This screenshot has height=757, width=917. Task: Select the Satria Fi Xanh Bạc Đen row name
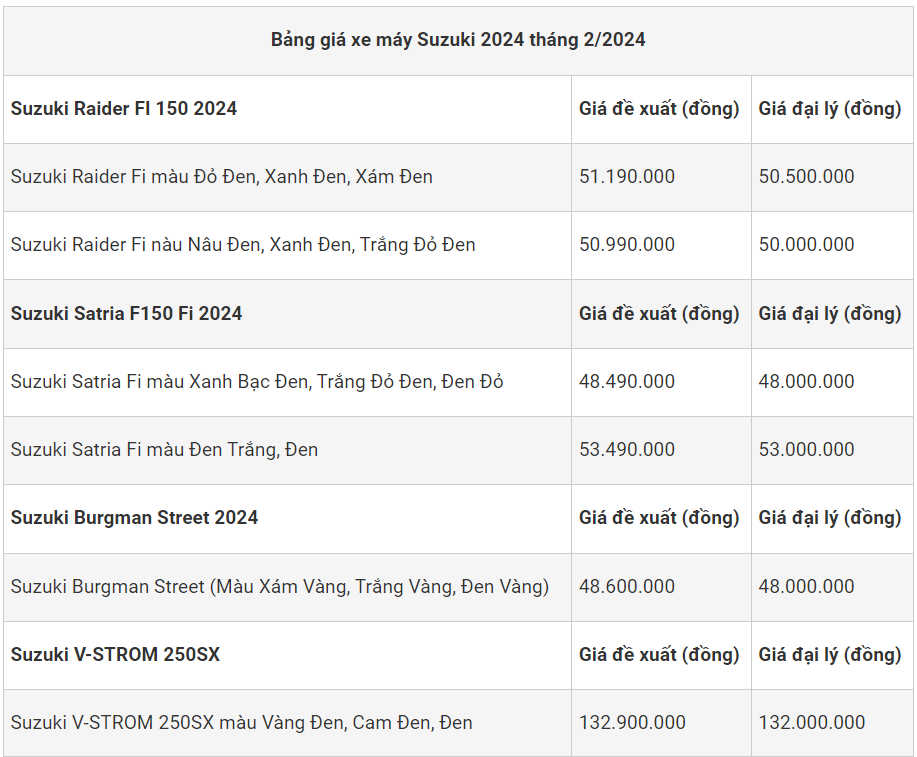coord(257,382)
